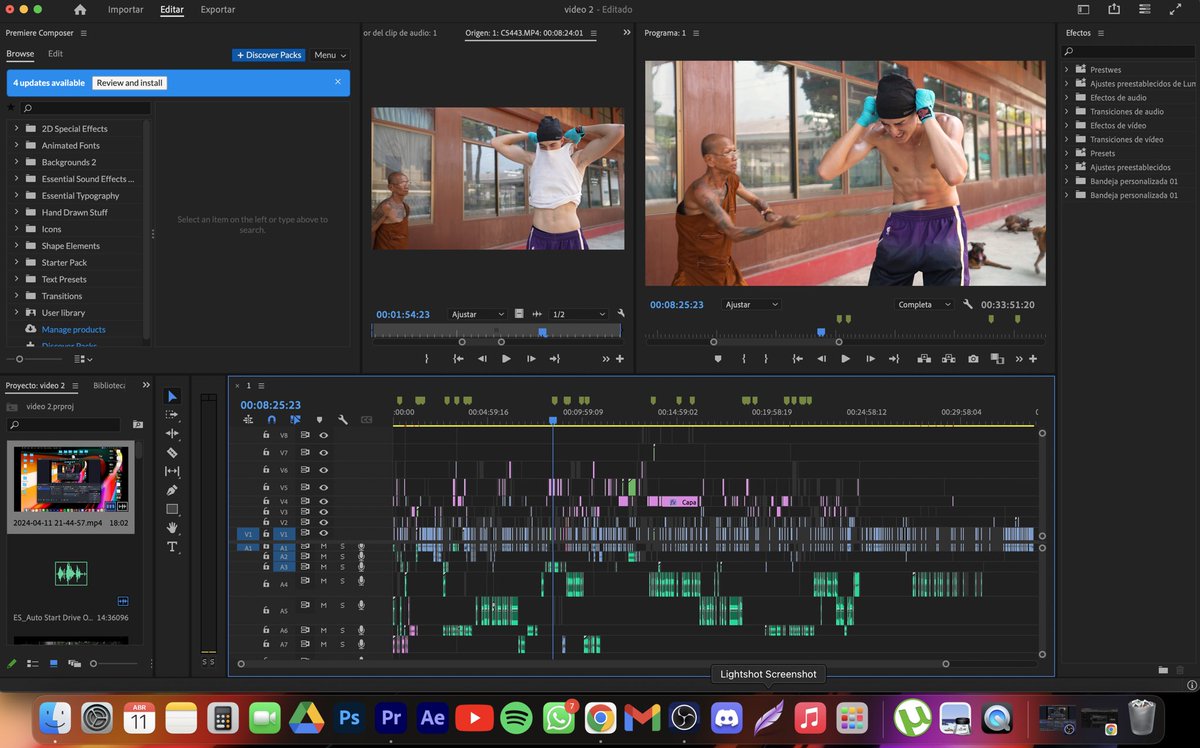This screenshot has width=1200, height=748.
Task: Click the Manage products link
Action: click(x=73, y=329)
